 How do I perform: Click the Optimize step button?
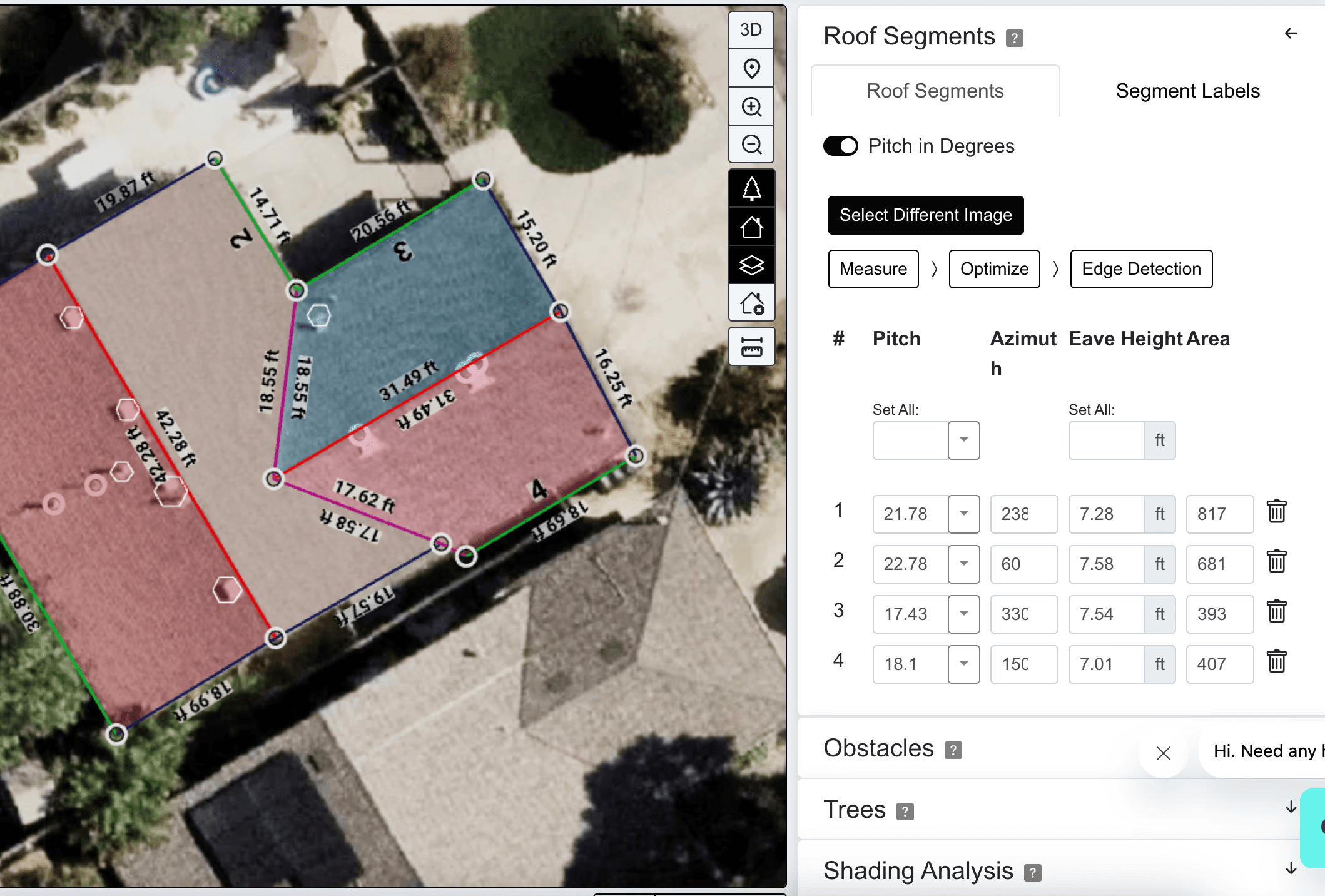click(994, 269)
